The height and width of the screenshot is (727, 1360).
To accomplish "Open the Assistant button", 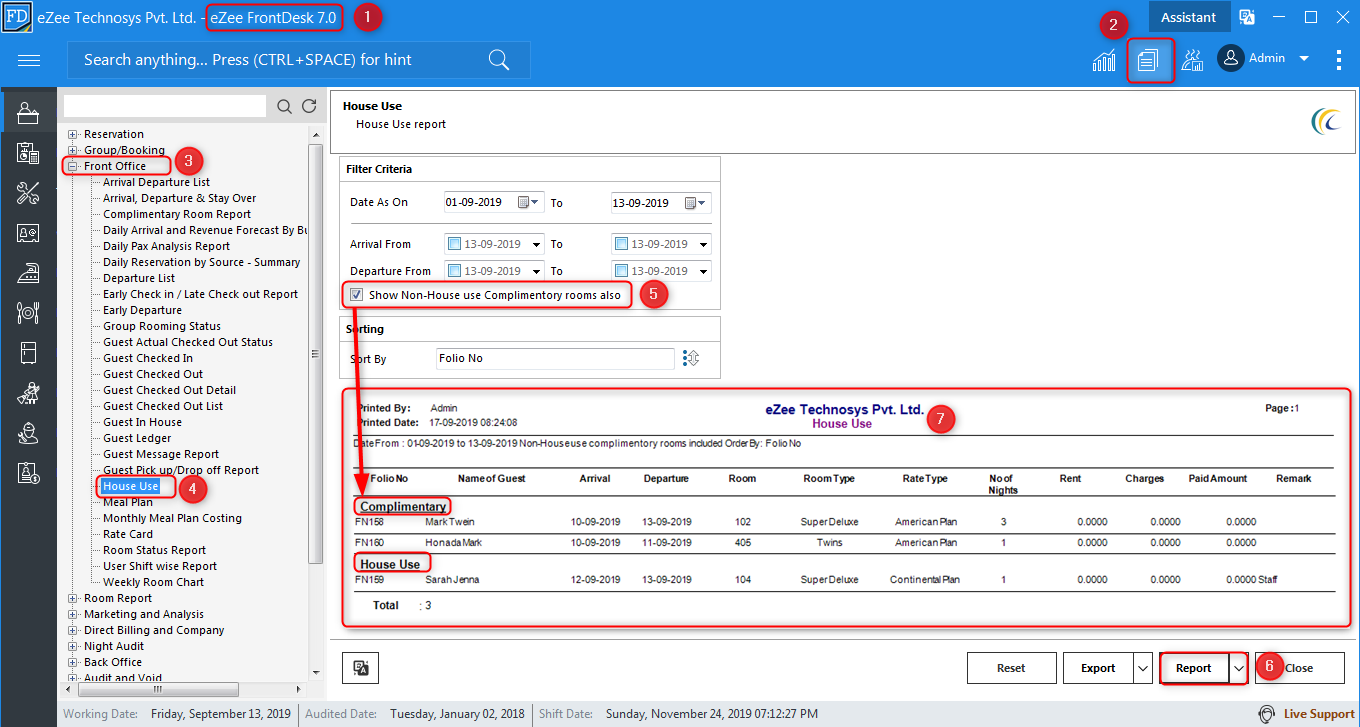I will (x=1188, y=17).
